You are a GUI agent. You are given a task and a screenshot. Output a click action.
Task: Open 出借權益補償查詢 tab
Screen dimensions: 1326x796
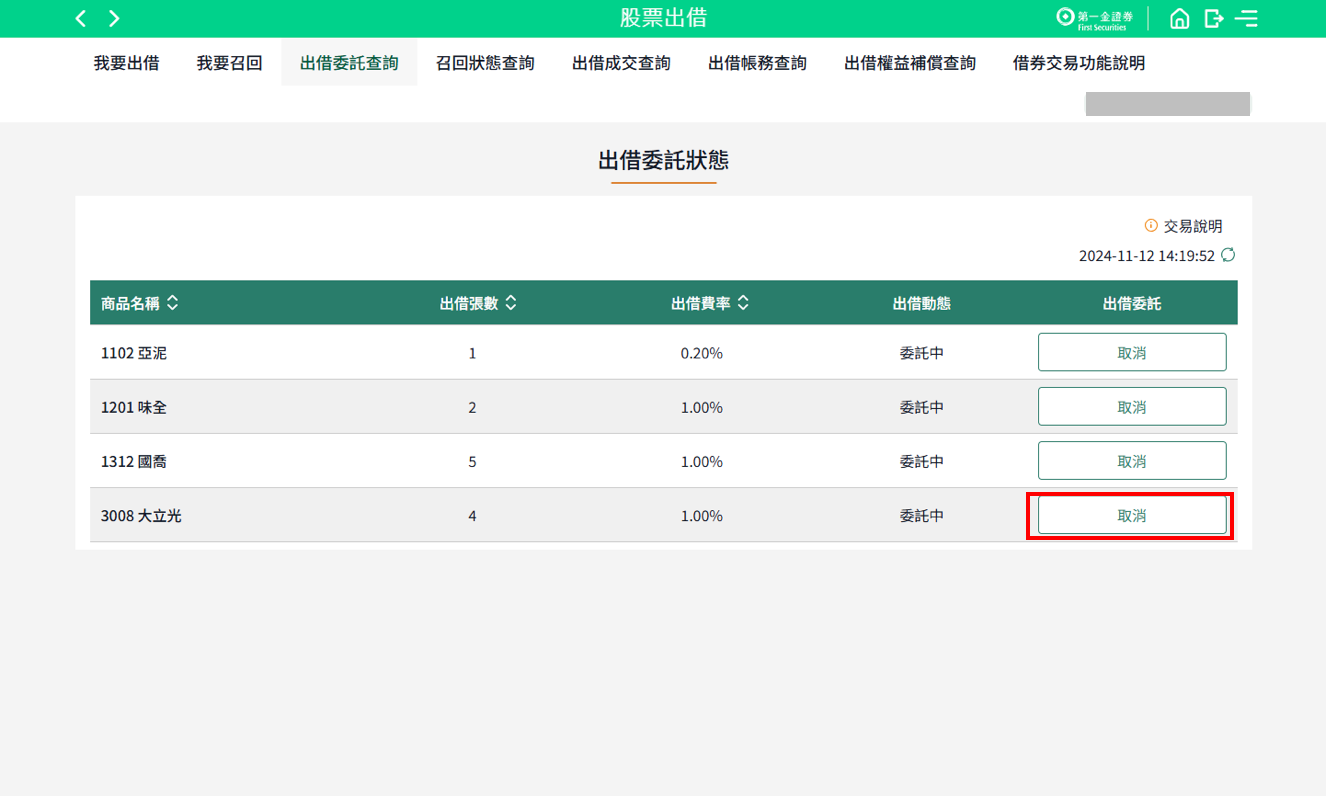click(x=909, y=63)
